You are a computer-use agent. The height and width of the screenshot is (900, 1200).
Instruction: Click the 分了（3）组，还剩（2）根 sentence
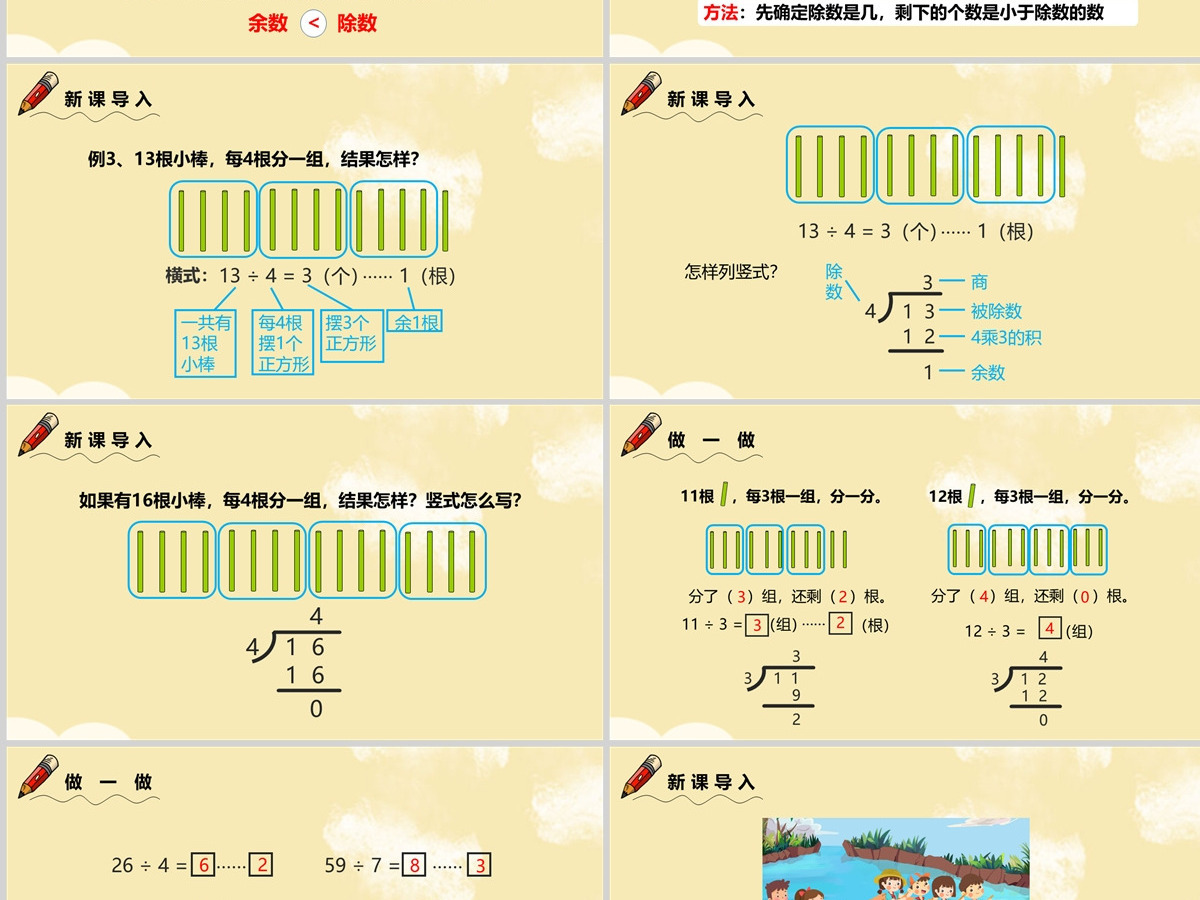[x=788, y=596]
